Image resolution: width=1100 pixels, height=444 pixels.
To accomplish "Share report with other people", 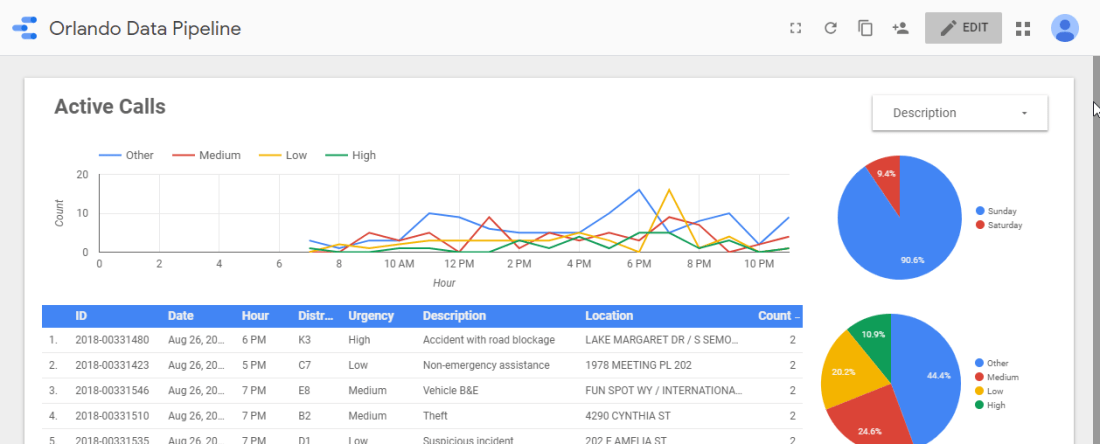I will pyautogui.click(x=900, y=28).
